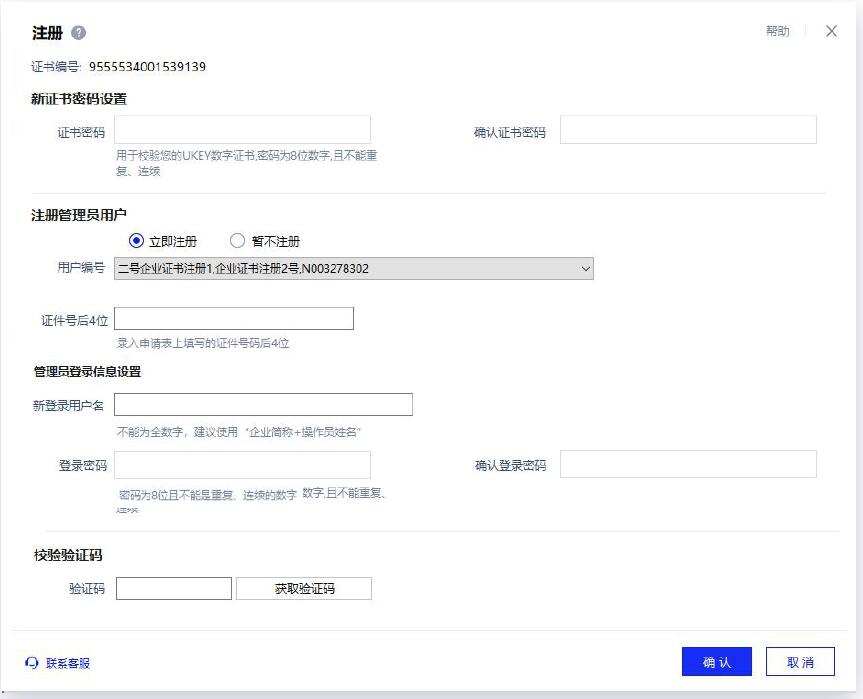Open the 帮助 help link
Viewport: 863px width, 699px height.
click(778, 31)
